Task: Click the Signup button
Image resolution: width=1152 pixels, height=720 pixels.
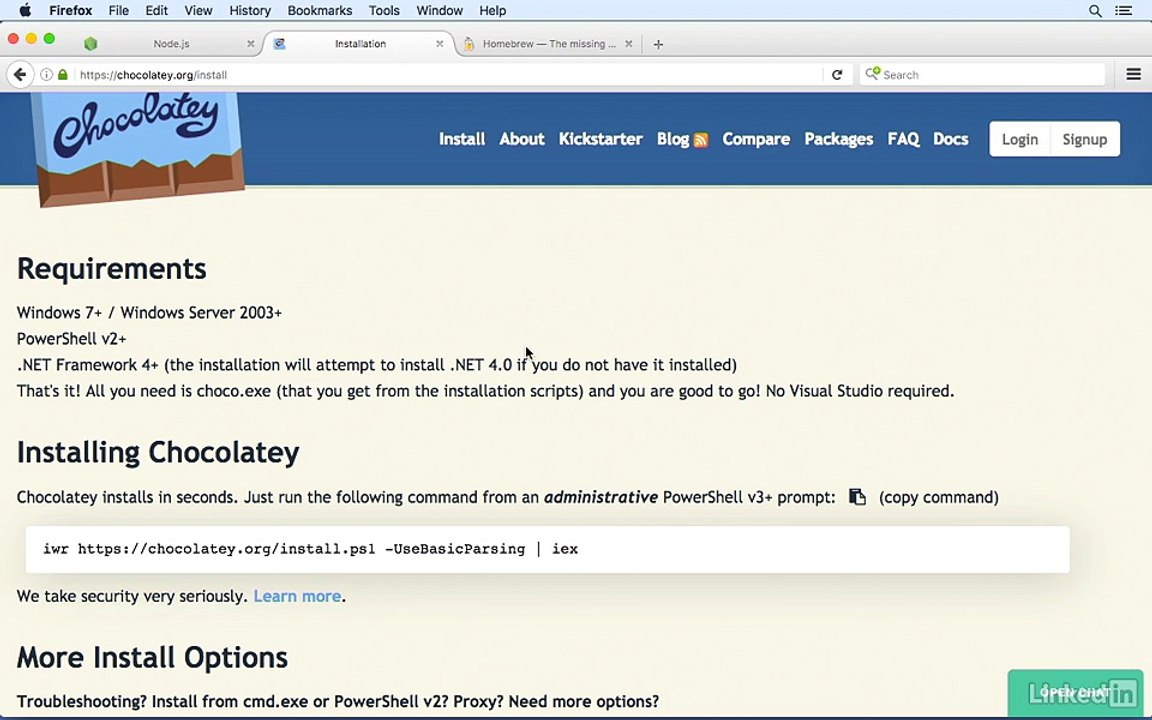Action: [1084, 139]
